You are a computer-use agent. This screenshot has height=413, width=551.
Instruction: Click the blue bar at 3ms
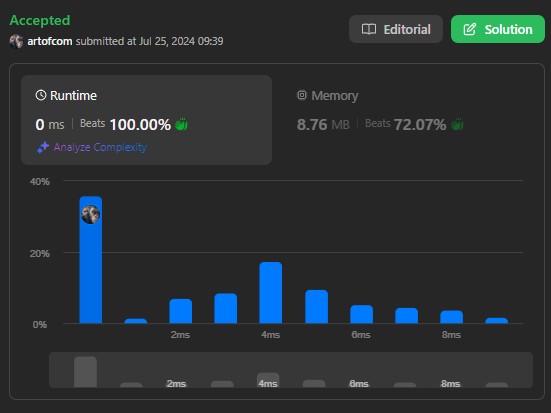point(226,308)
